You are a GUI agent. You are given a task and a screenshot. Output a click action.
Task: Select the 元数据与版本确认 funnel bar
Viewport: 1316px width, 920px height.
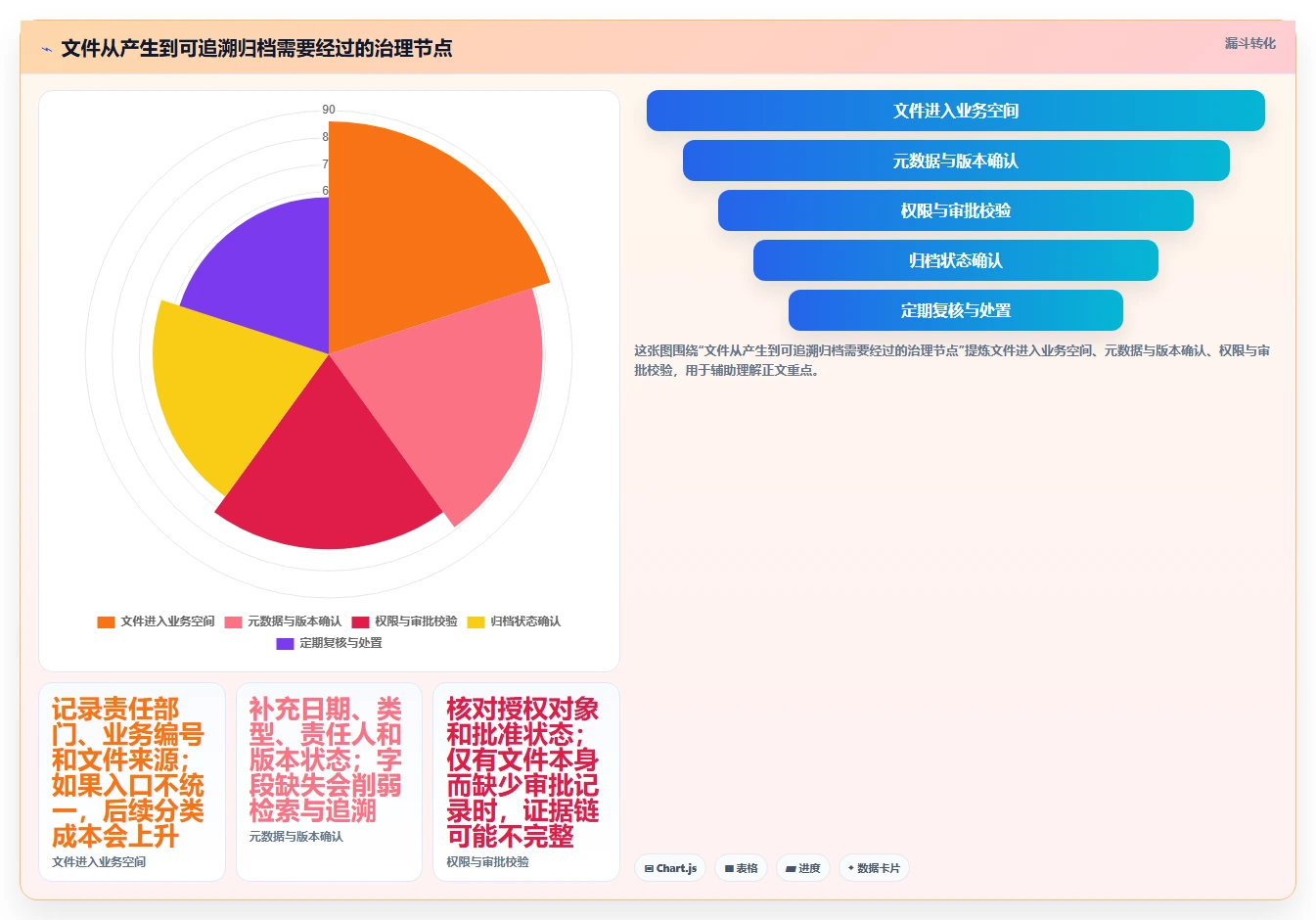coord(955,161)
